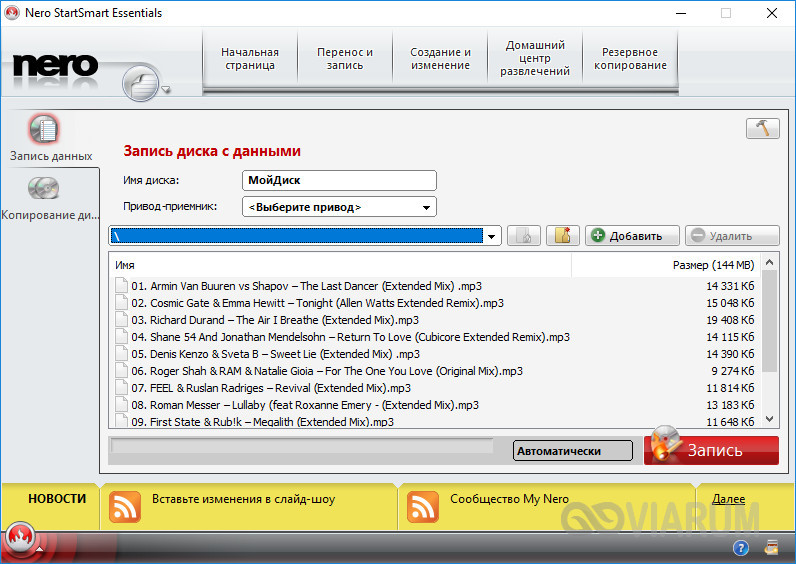Open help with the blue question mark icon
796x564 pixels.
(741, 548)
